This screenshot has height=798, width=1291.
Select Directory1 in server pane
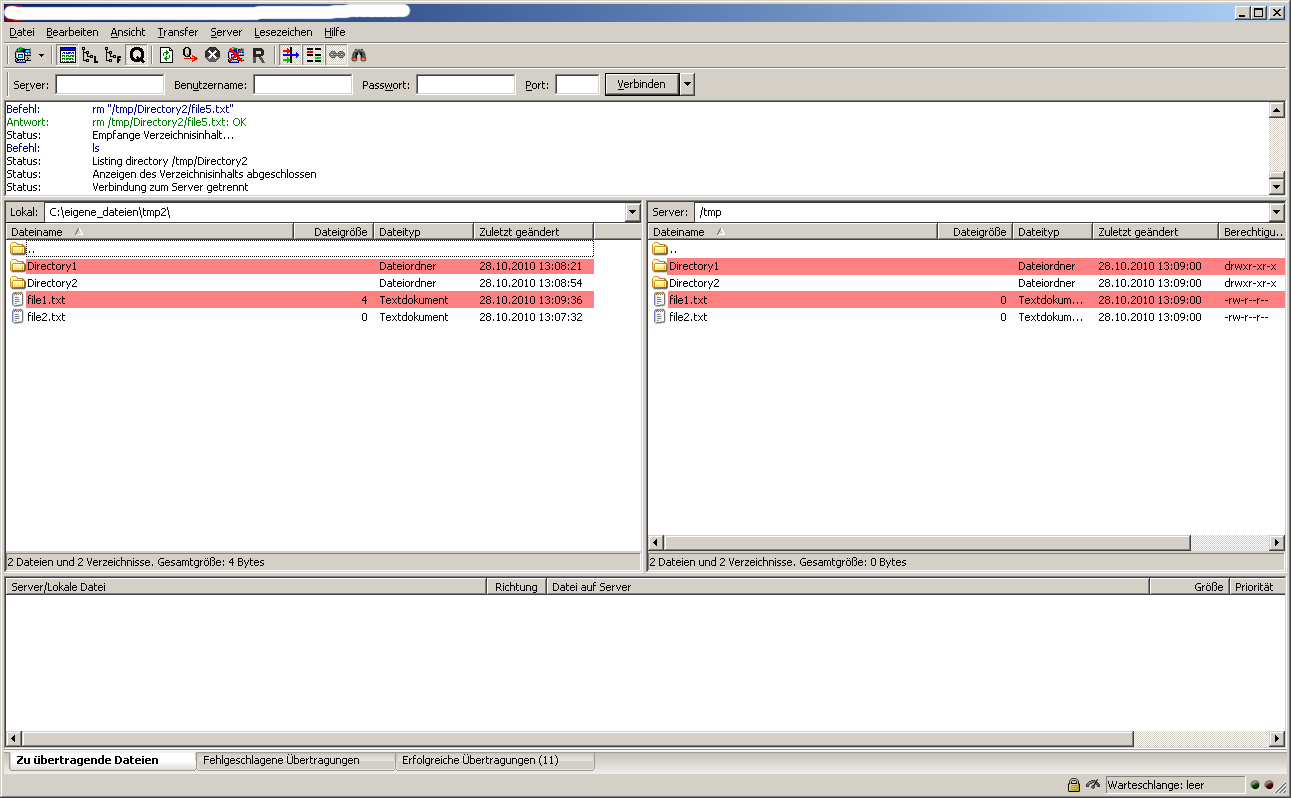pyautogui.click(x=966, y=266)
